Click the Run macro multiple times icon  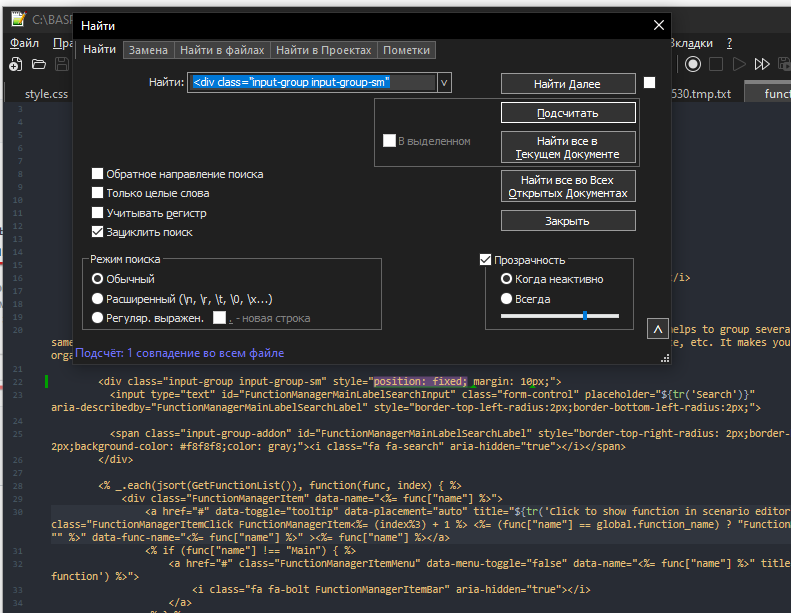[x=762, y=65]
